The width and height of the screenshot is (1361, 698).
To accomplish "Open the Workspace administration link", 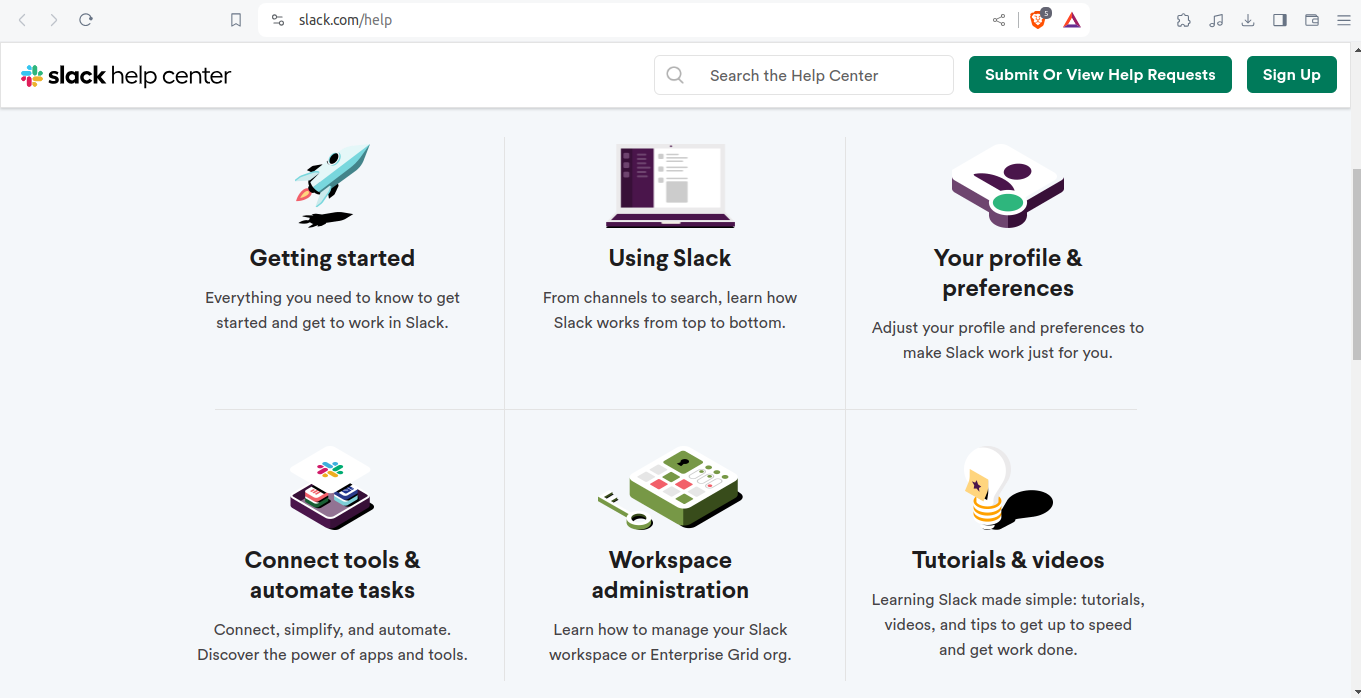I will pyautogui.click(x=670, y=575).
